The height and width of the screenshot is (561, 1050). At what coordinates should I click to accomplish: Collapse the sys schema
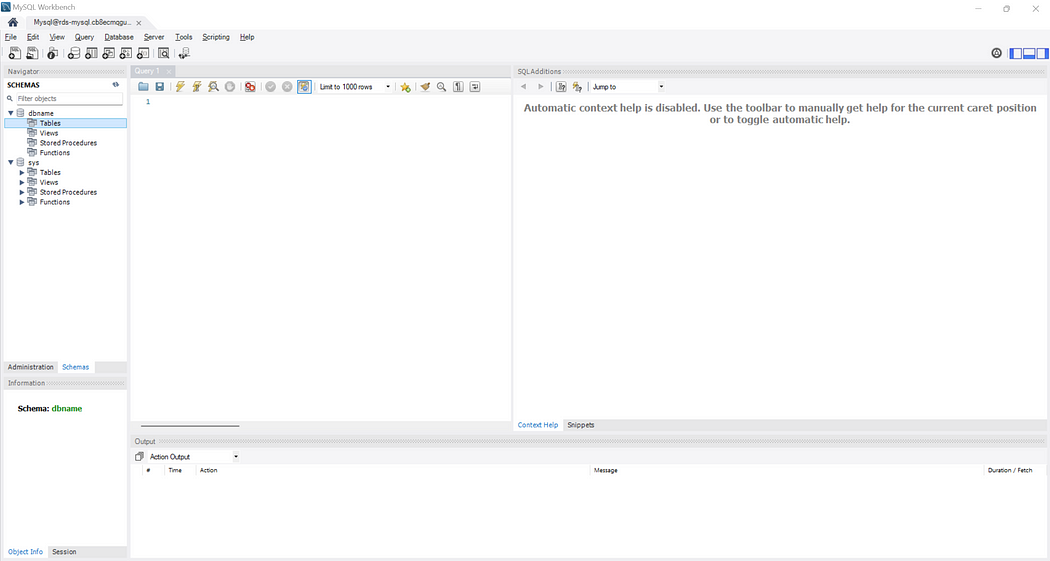(x=11, y=163)
